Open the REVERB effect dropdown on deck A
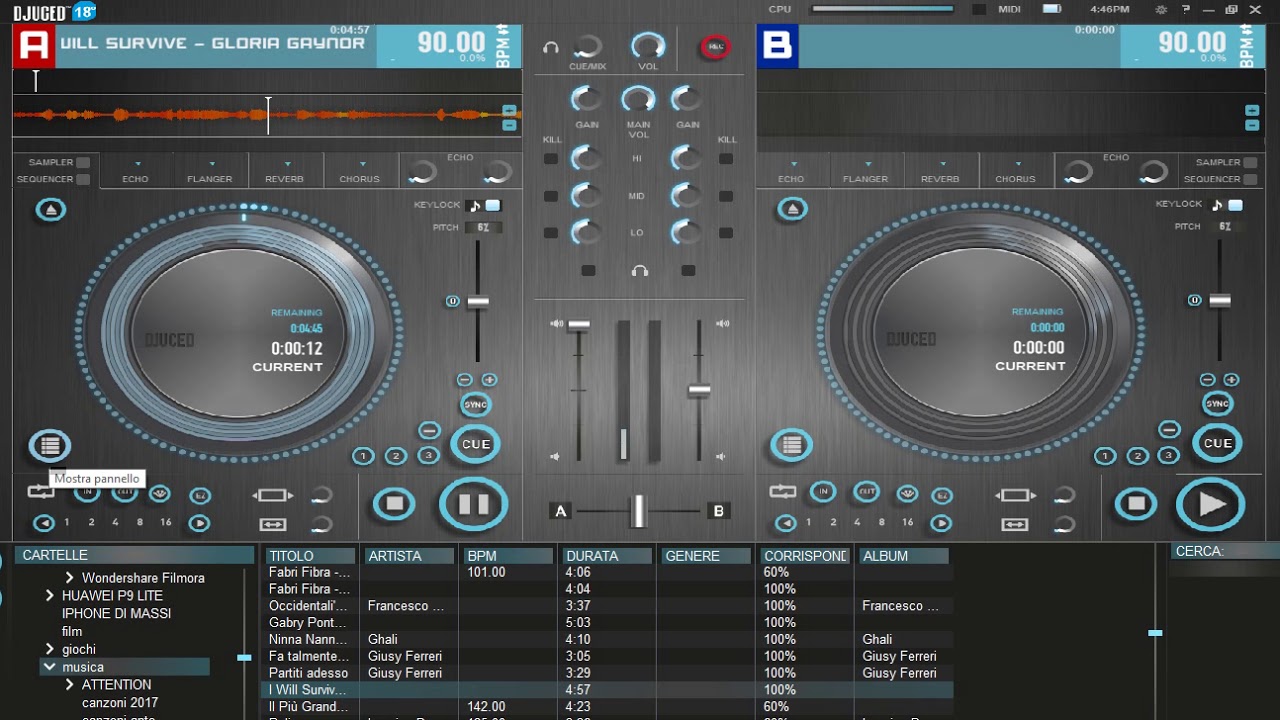This screenshot has width=1280, height=720. [285, 171]
